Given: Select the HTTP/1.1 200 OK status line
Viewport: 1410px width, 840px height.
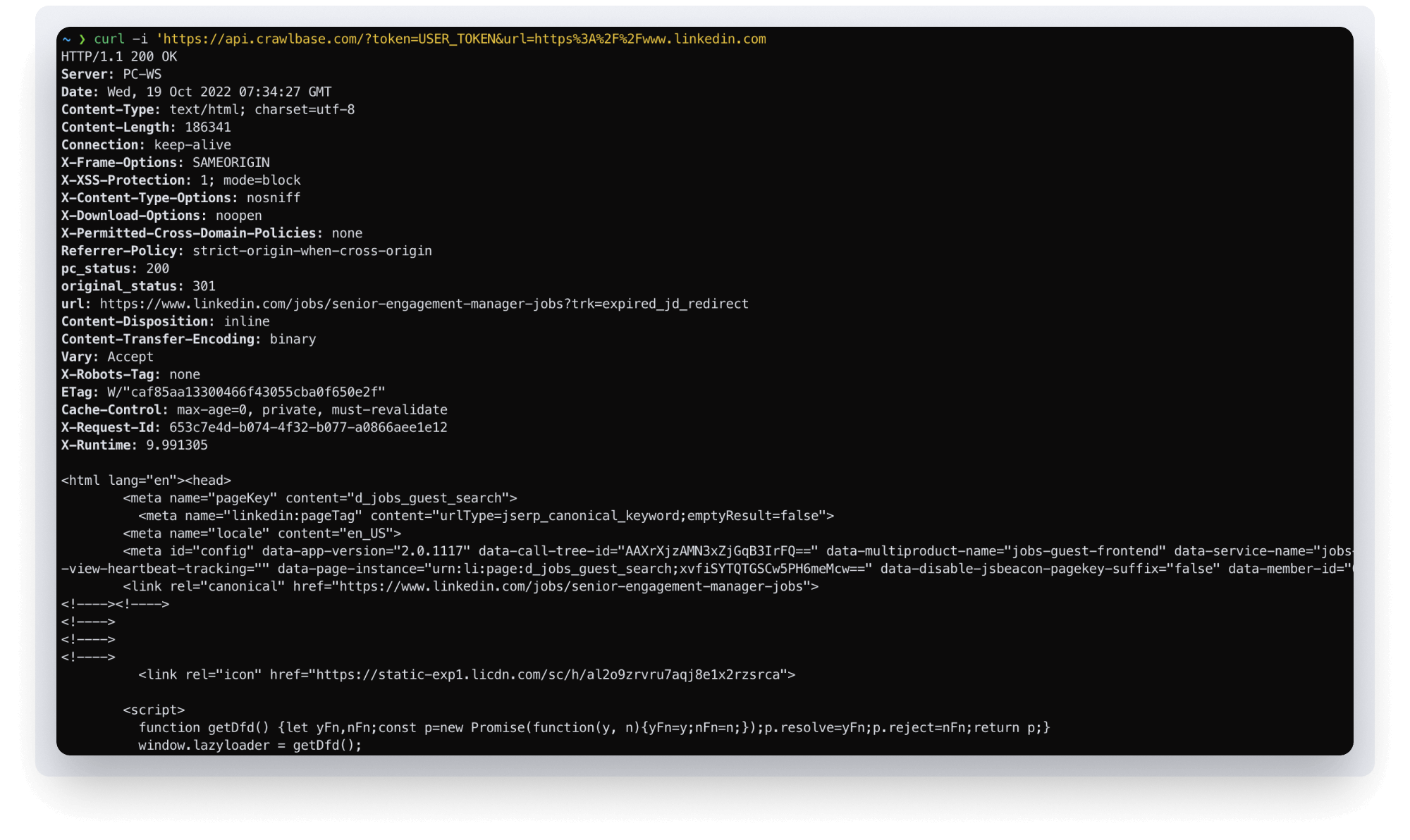Looking at the screenshot, I should tap(118, 56).
